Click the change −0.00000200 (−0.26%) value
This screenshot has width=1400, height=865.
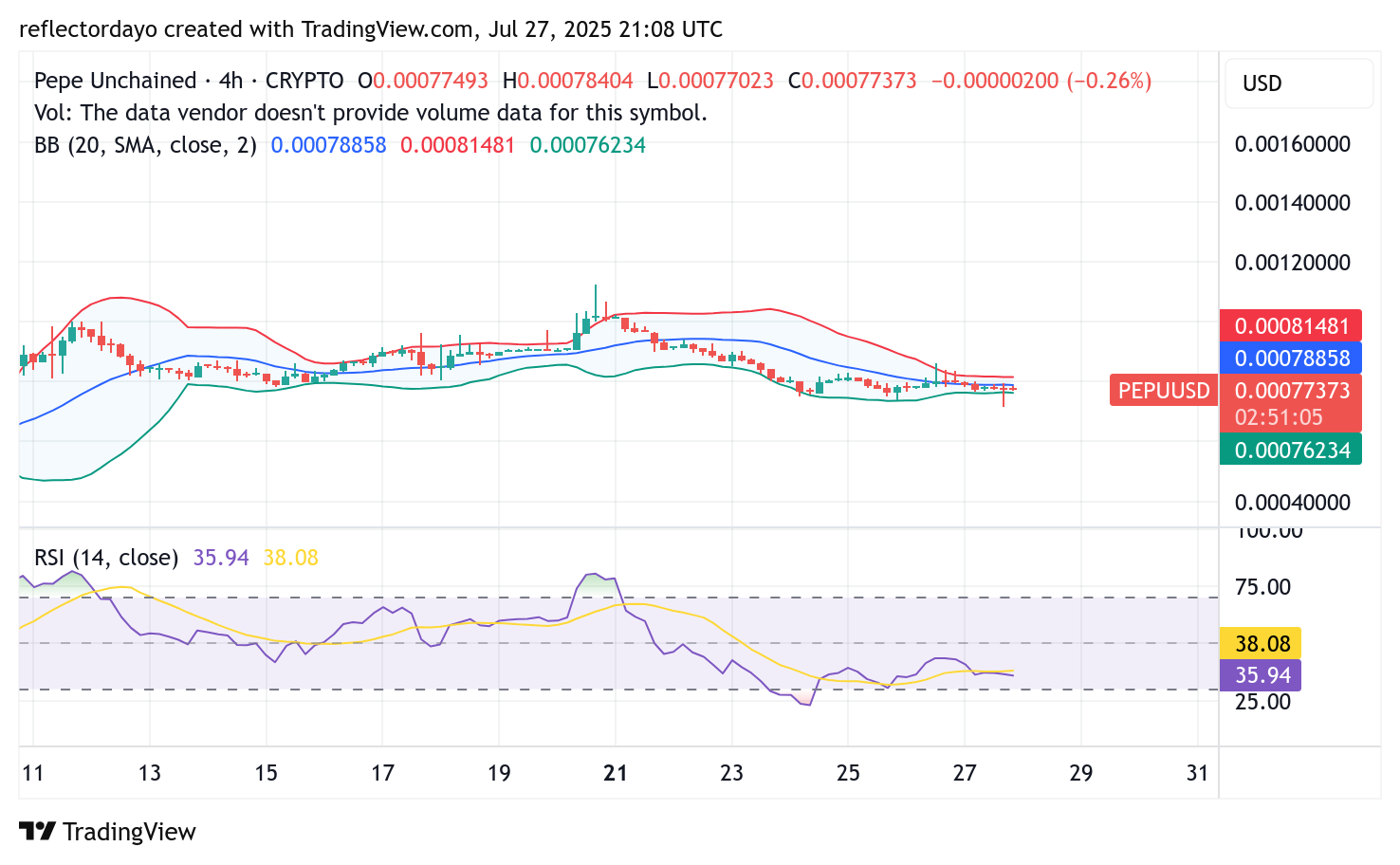[x=1041, y=81]
